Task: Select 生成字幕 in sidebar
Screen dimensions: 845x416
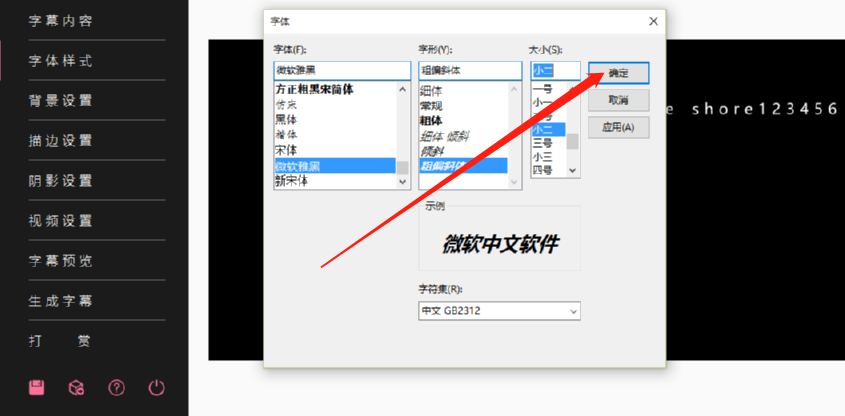Action: click(x=61, y=301)
